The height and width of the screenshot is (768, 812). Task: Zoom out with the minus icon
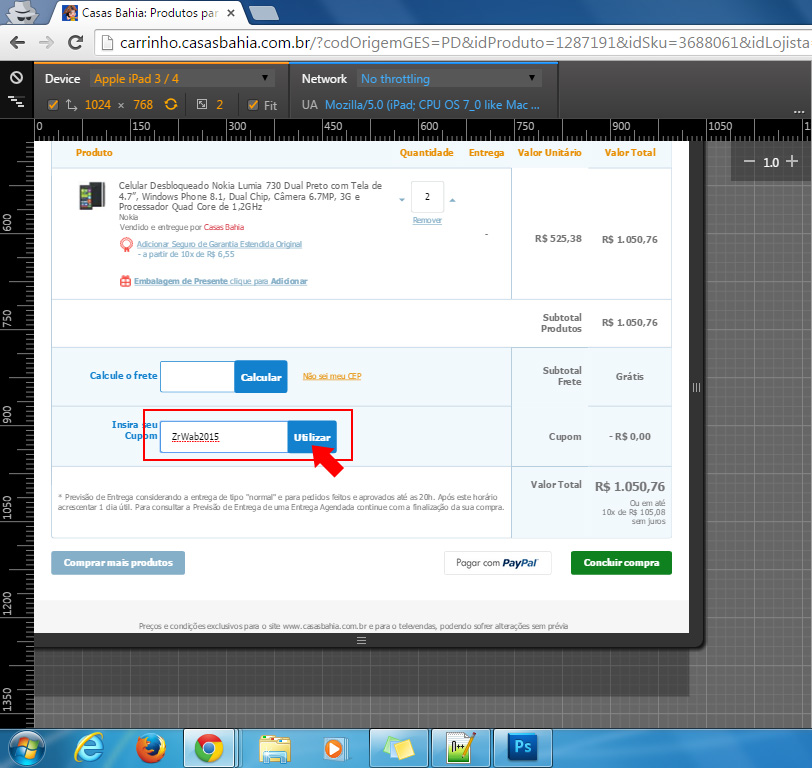point(749,161)
